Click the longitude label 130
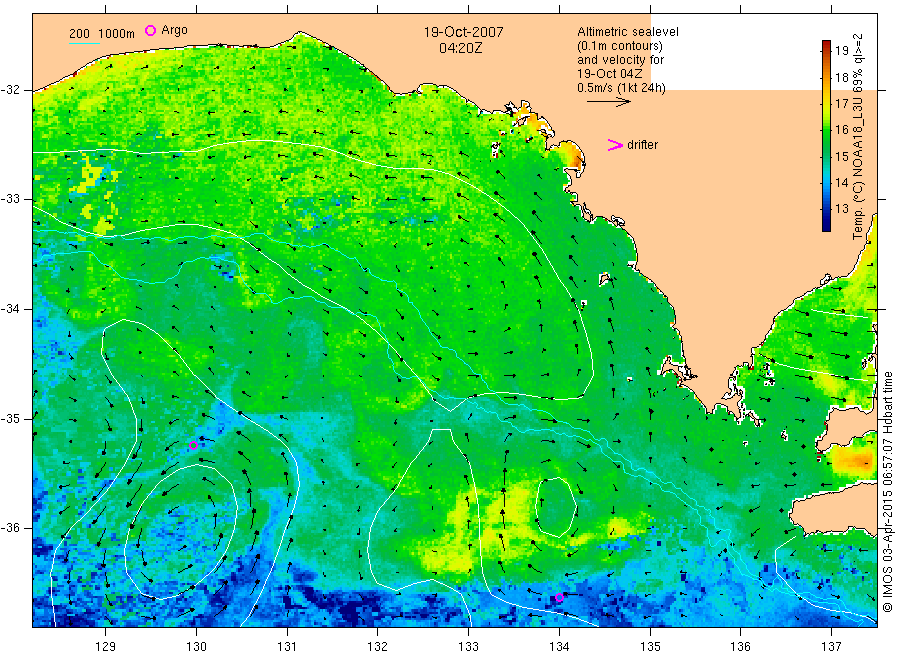Screen dimensions: 900x660 [x=196, y=647]
